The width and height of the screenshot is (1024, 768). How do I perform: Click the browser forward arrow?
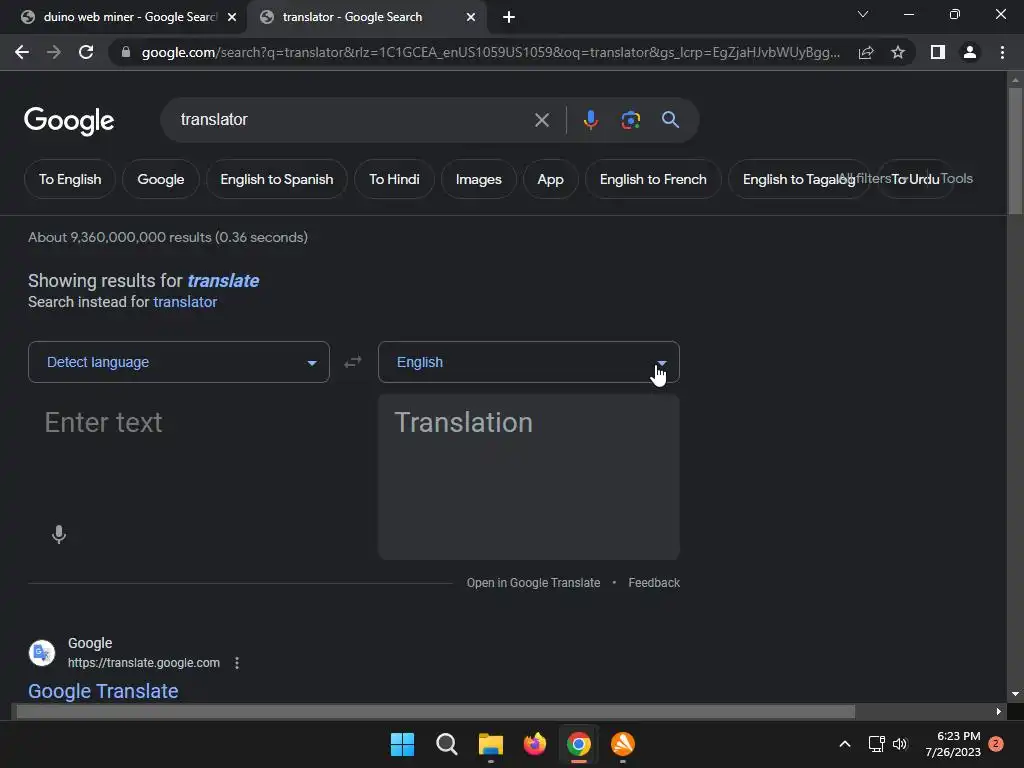point(54,52)
